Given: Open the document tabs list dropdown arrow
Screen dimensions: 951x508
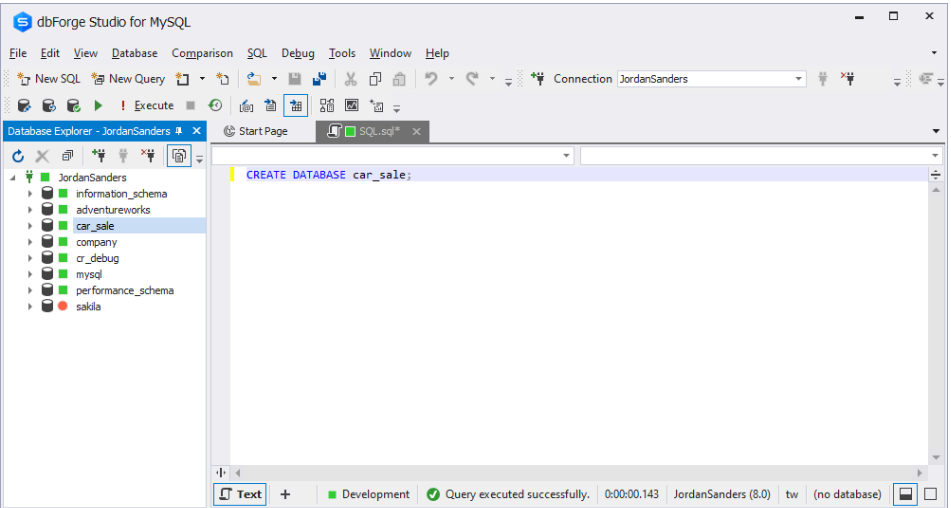Looking at the screenshot, I should click(936, 131).
